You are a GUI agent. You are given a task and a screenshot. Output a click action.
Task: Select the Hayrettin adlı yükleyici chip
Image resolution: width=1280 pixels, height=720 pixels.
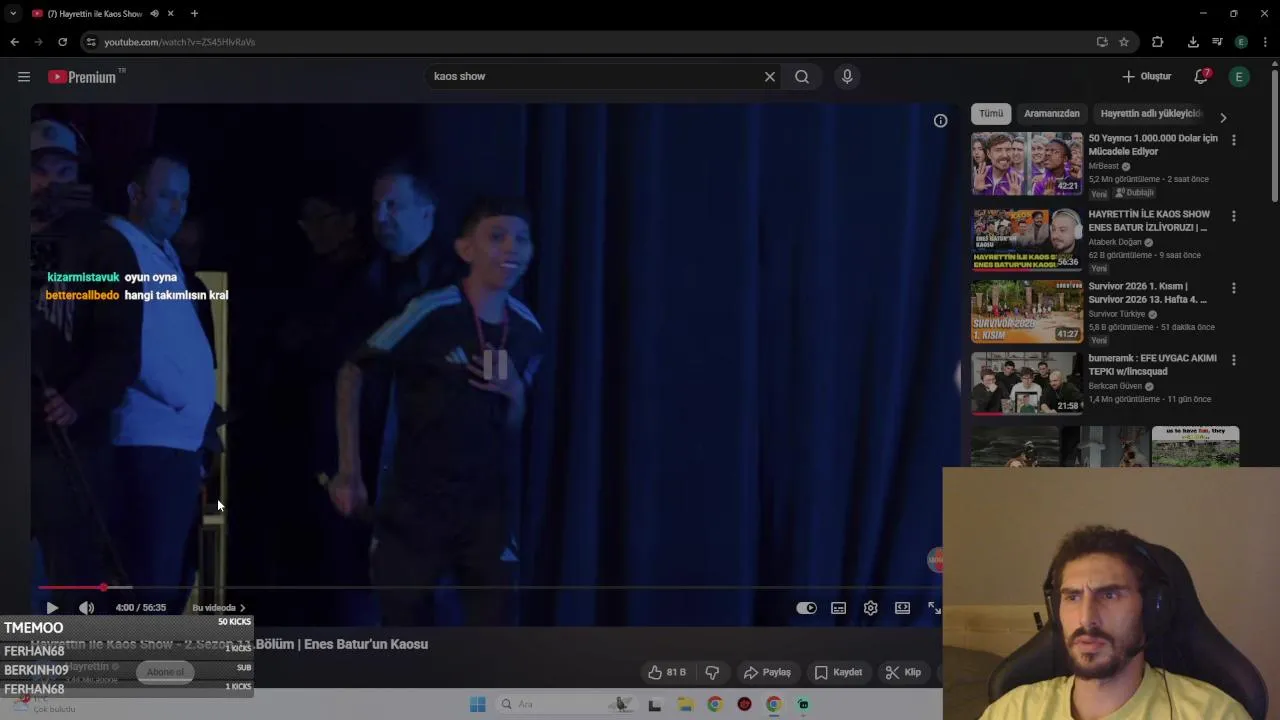pyautogui.click(x=1151, y=114)
